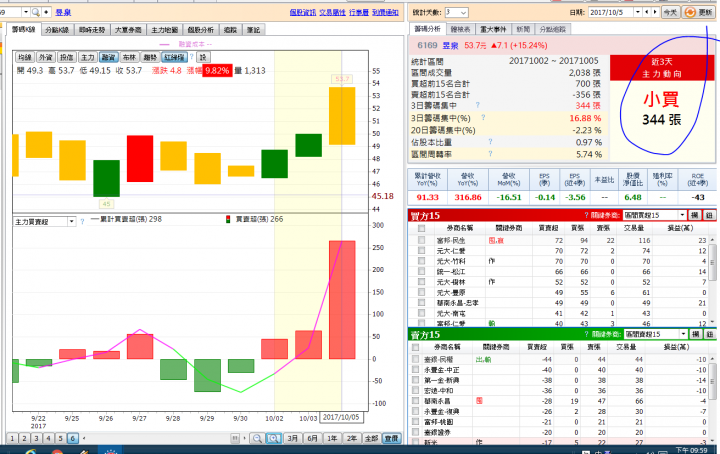Check the 永豐金-中正 seller checkbox
Viewport: 720px width, 454px height.
pyautogui.click(x=416, y=370)
